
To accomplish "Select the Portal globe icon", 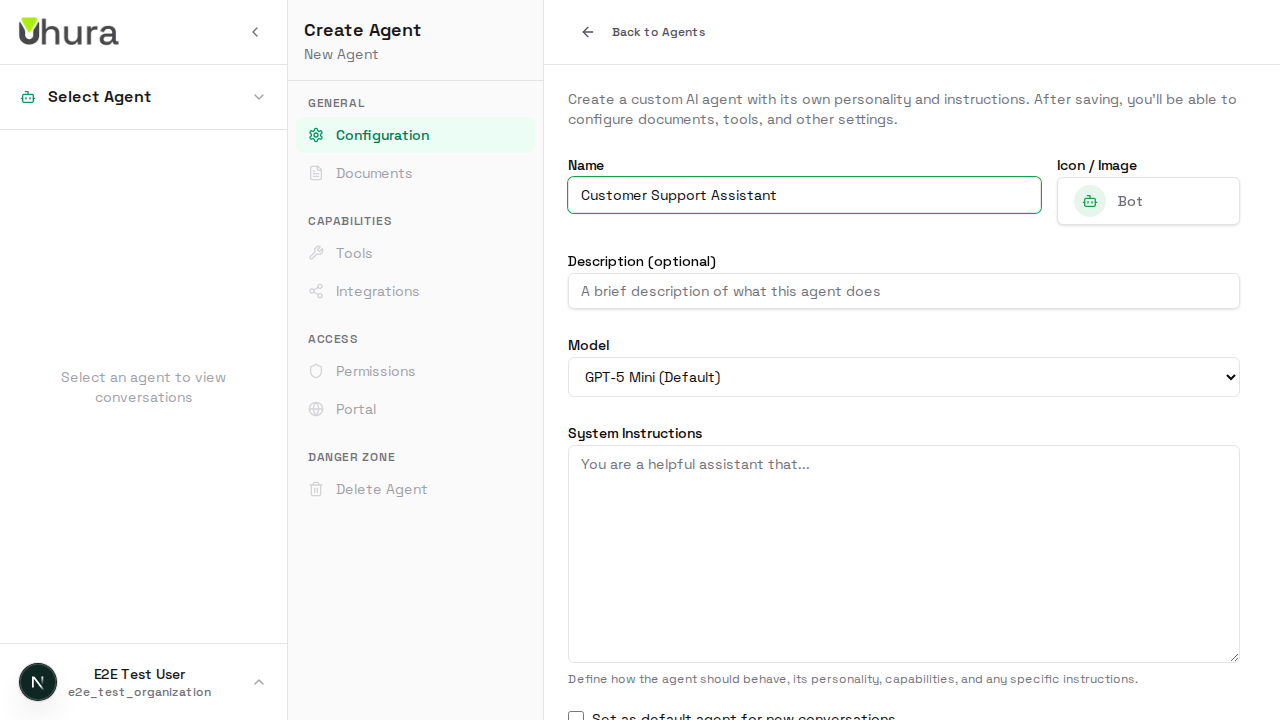I will coord(316,409).
